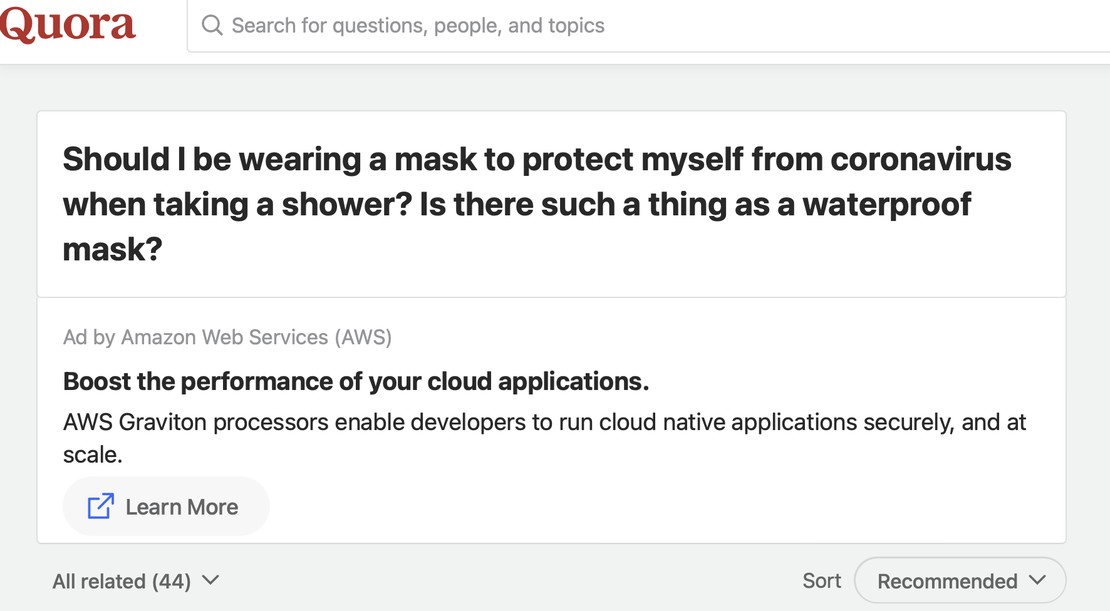Focus the 'Search for questions, people, and topics' field
This screenshot has width=1110, height=611.
coord(648,25)
